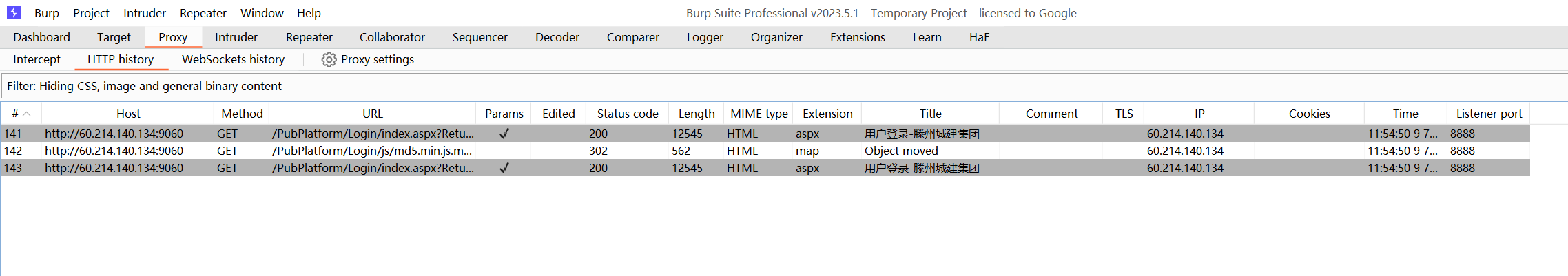This screenshot has height=276, width=1568.
Task: Click the IP address cell in row 142
Action: pos(1185,151)
